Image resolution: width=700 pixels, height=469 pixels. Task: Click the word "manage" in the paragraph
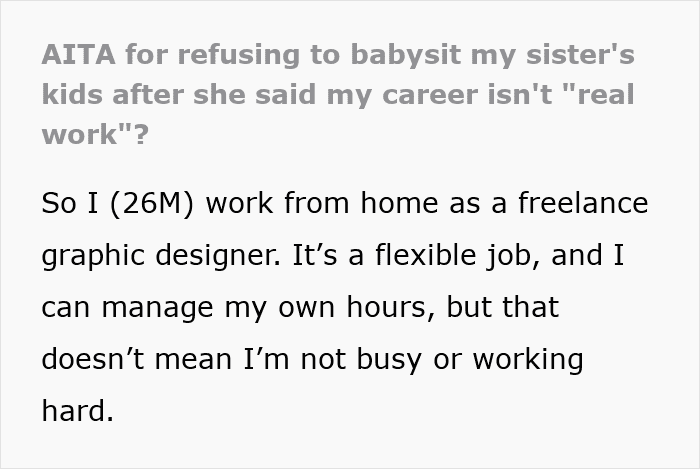pos(157,308)
